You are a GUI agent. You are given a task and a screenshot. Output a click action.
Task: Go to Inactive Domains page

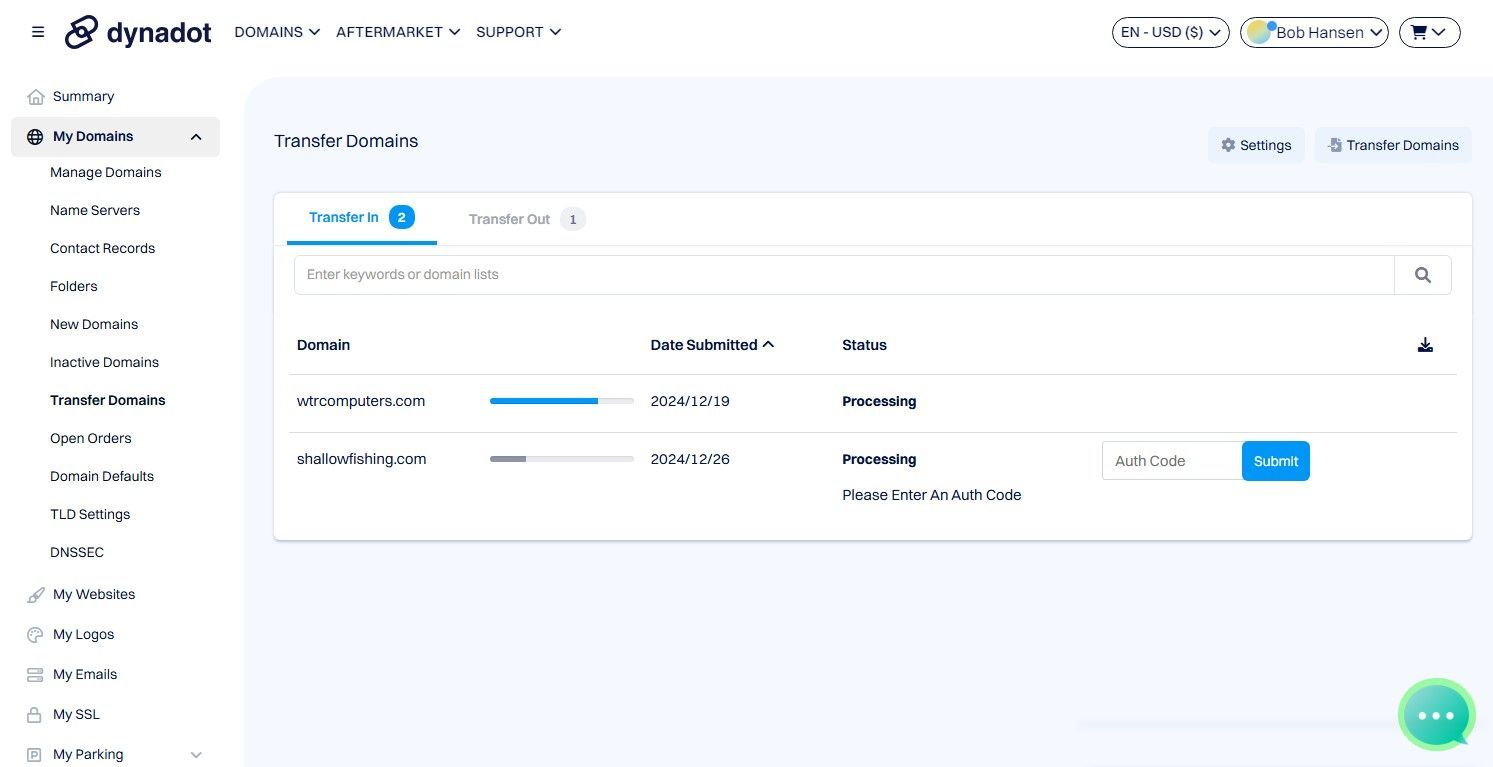(x=105, y=363)
